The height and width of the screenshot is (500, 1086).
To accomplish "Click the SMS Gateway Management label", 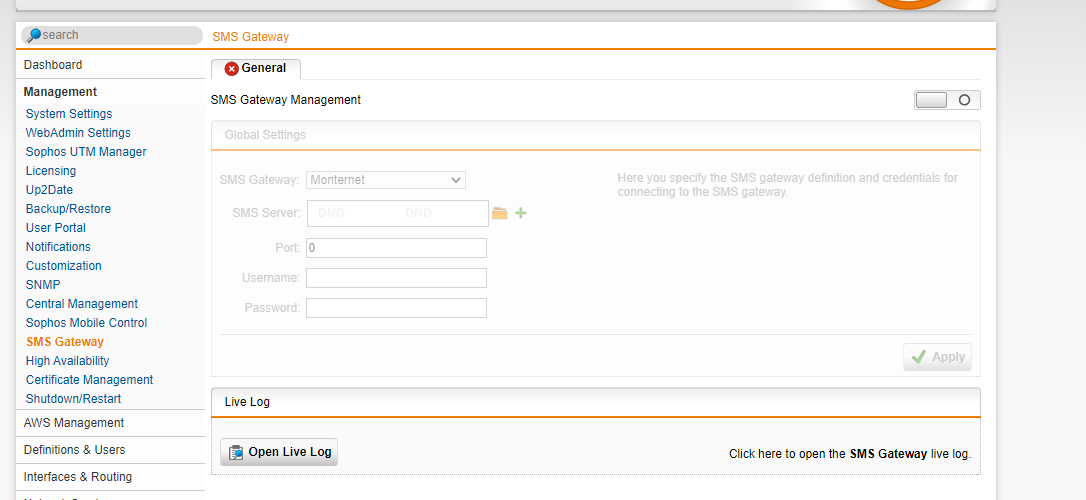I will [285, 100].
